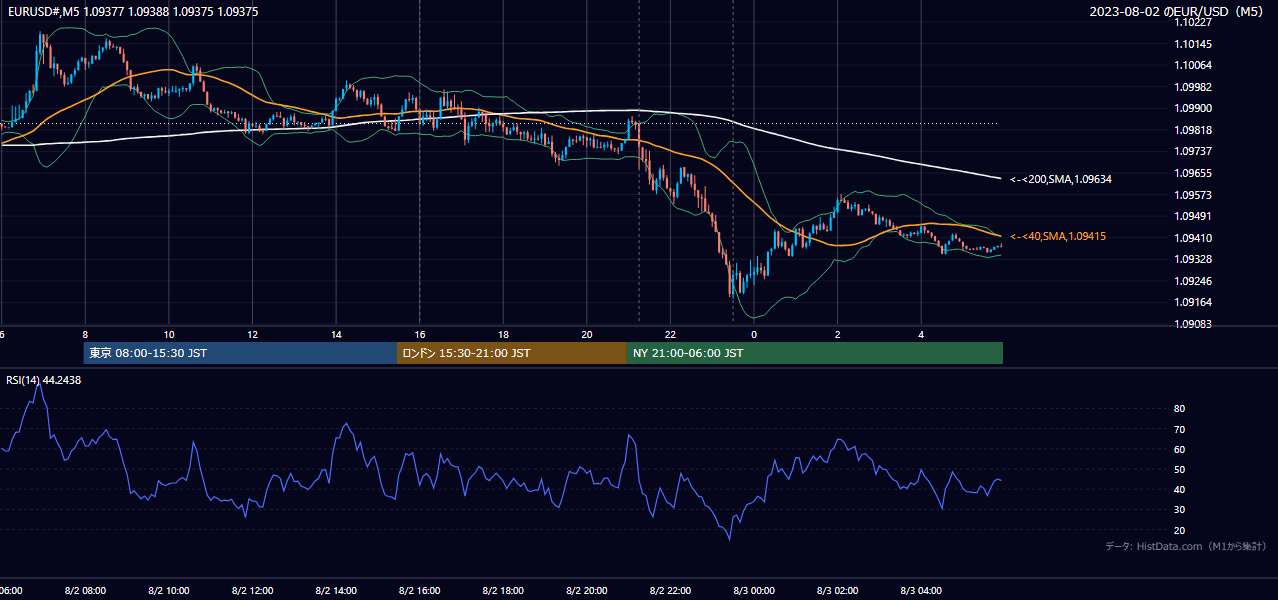
Task: Click price level 1.09900 on axis
Action: coord(1192,108)
